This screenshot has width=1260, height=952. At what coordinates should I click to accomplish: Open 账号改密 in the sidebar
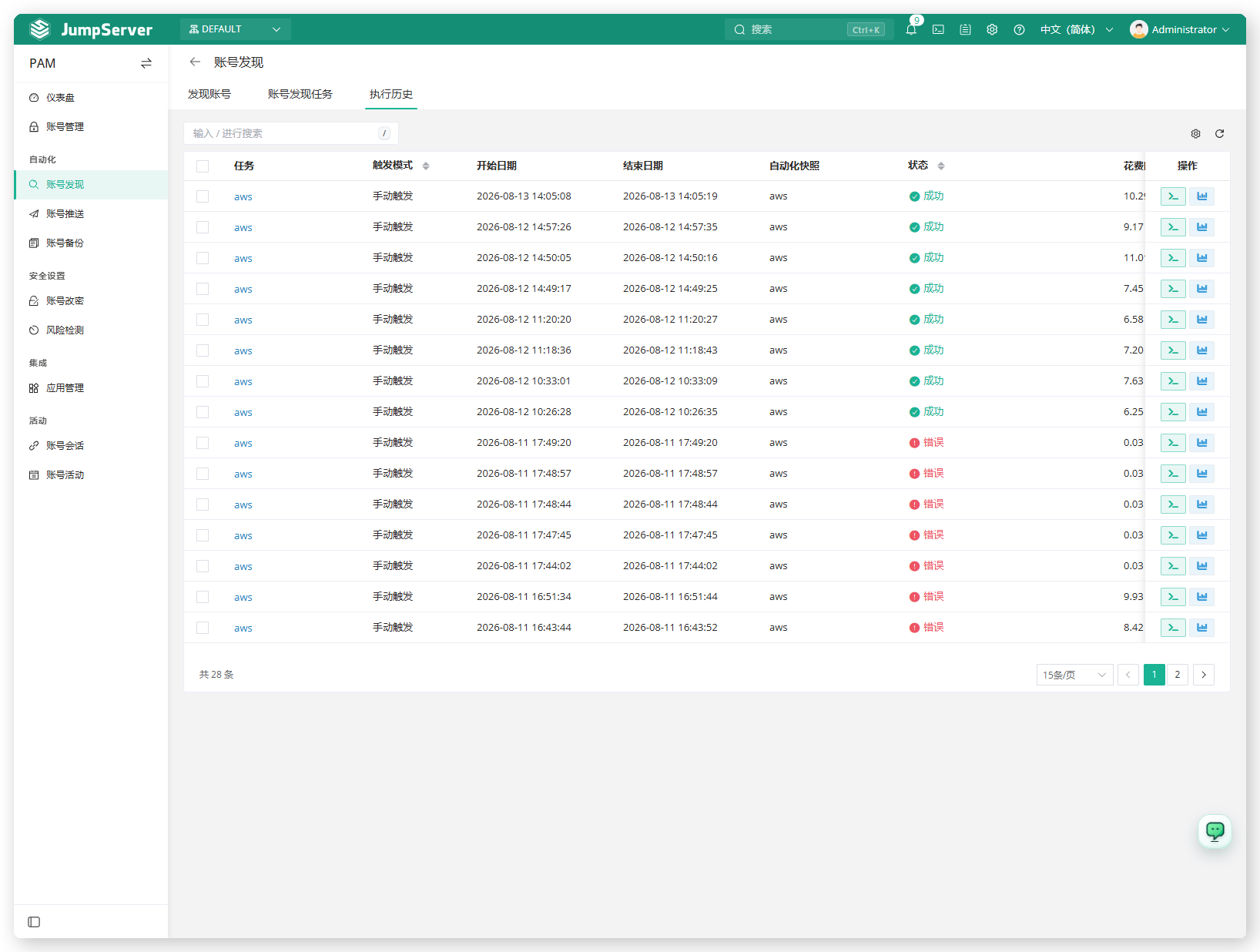pos(91,301)
